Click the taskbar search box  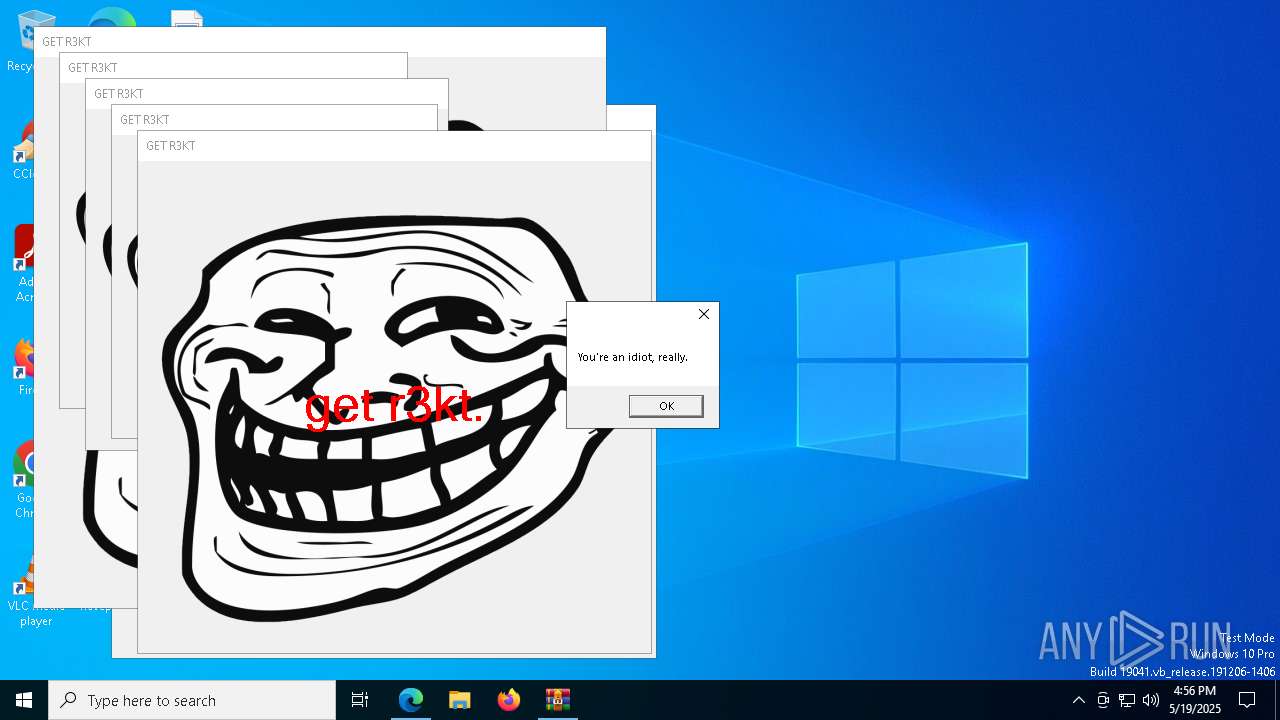(x=192, y=700)
